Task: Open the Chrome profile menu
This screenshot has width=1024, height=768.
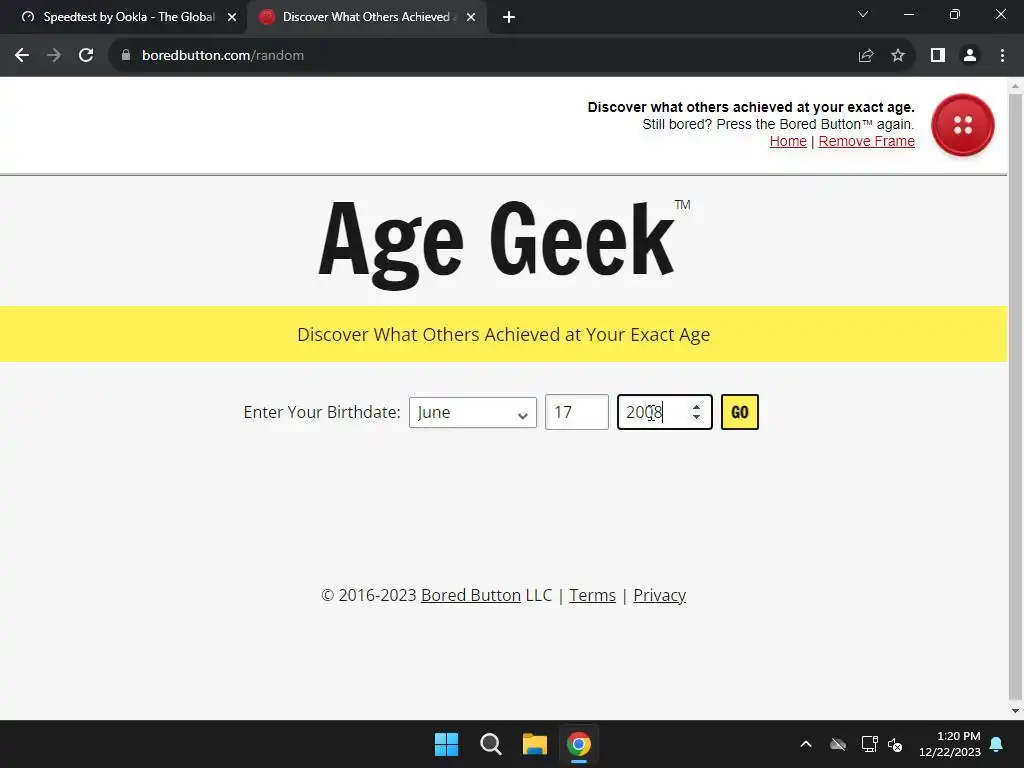Action: (x=970, y=56)
